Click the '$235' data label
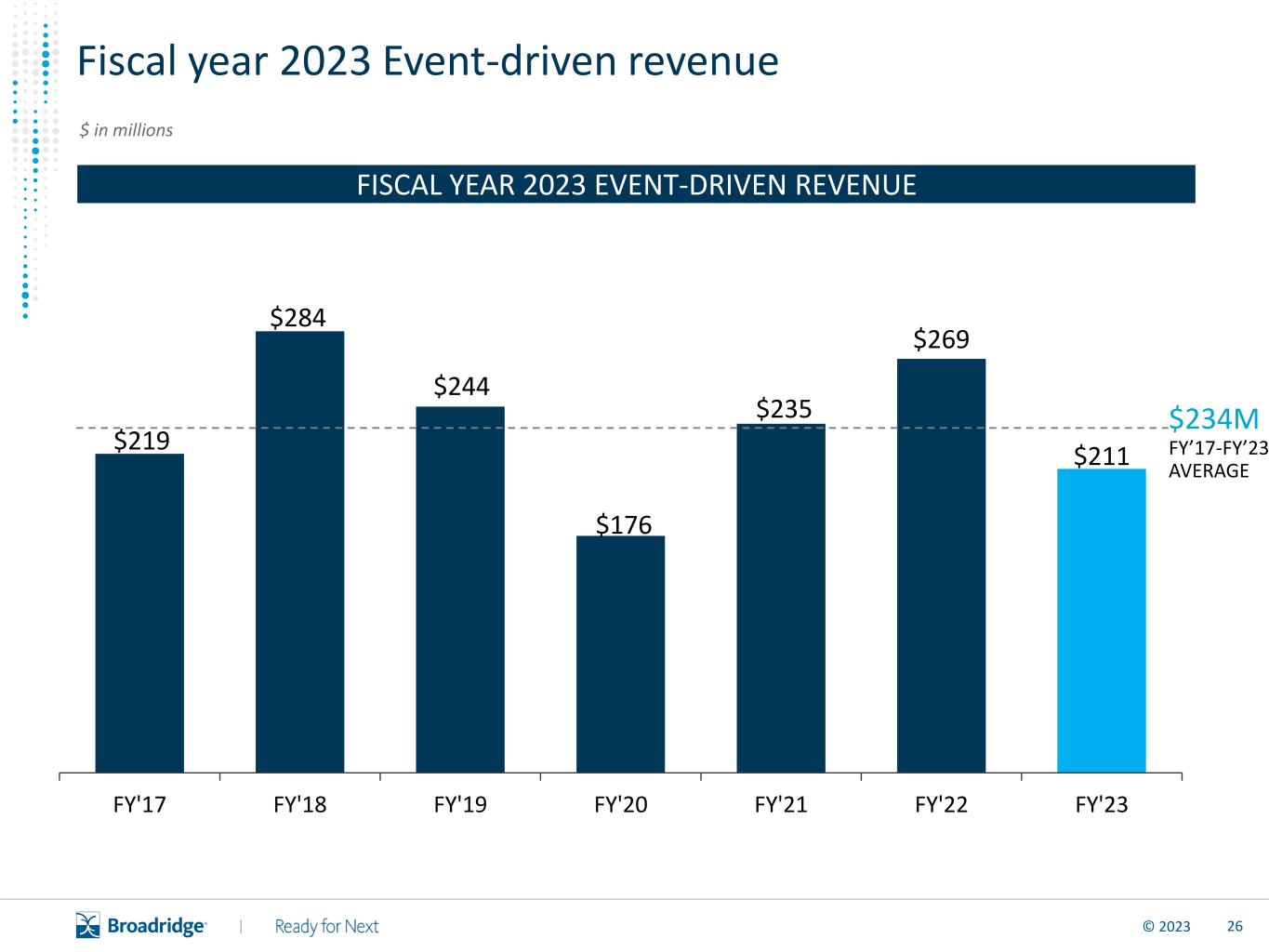The image size is (1269, 952). coord(784,408)
